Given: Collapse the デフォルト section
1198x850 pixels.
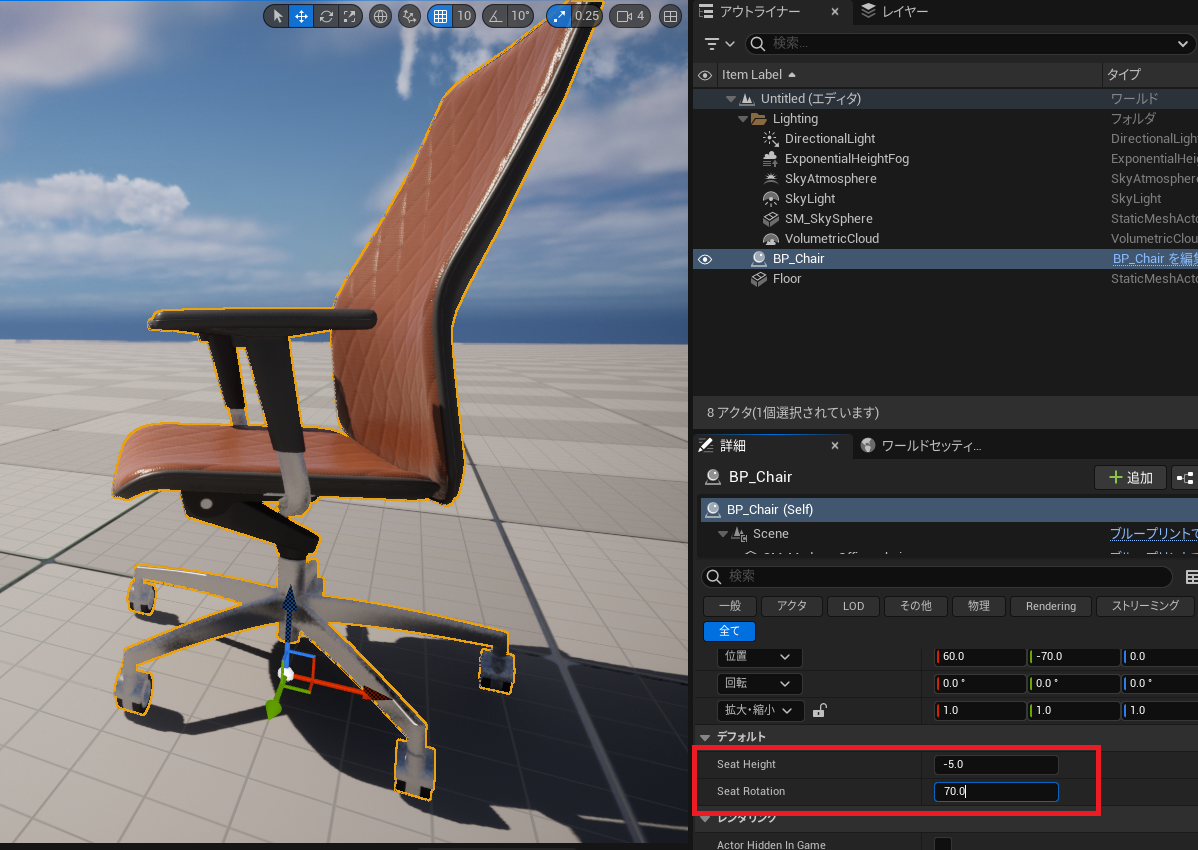Looking at the screenshot, I should coord(706,737).
